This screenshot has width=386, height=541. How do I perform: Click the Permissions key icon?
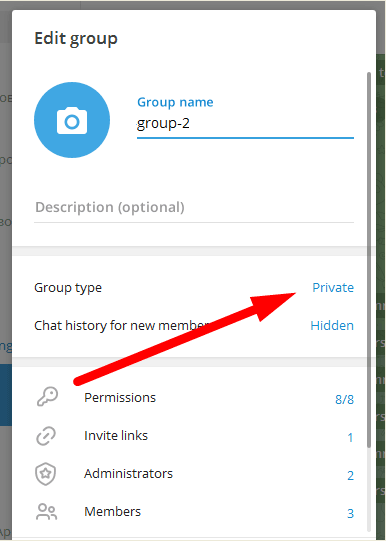(x=47, y=397)
